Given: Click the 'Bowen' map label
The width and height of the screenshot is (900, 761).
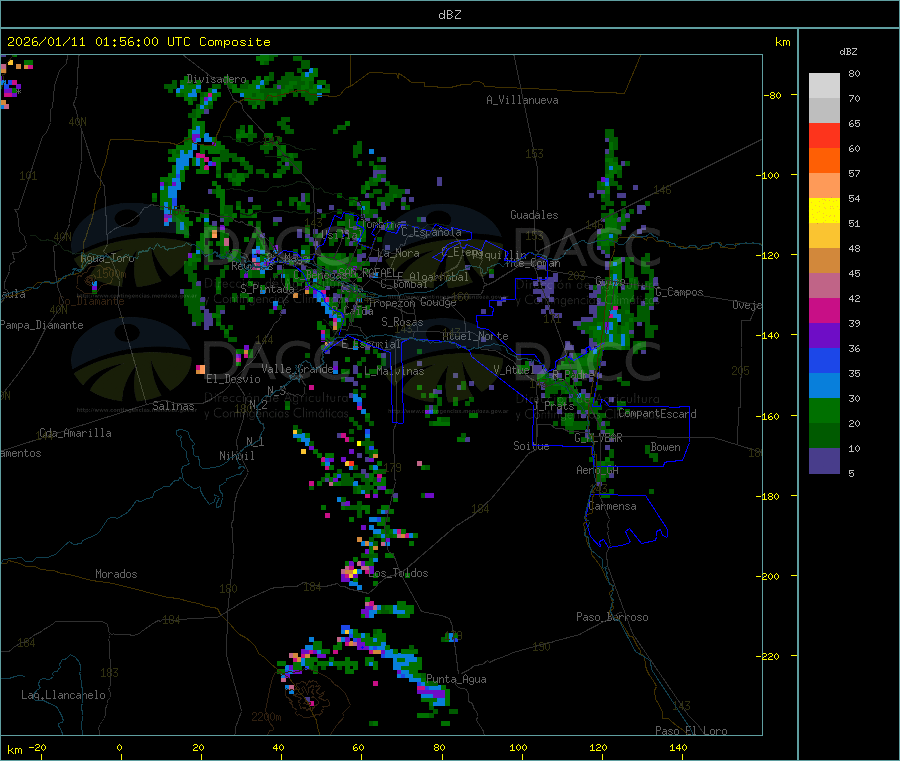Looking at the screenshot, I should 665,447.
